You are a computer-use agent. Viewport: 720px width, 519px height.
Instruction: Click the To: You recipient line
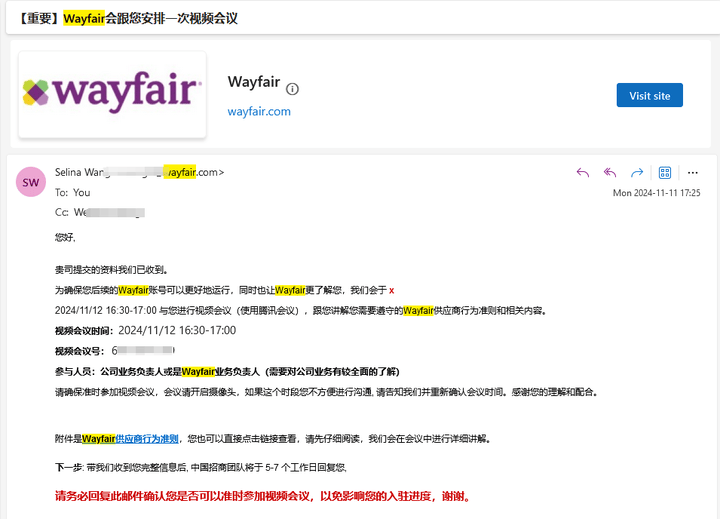(73, 192)
